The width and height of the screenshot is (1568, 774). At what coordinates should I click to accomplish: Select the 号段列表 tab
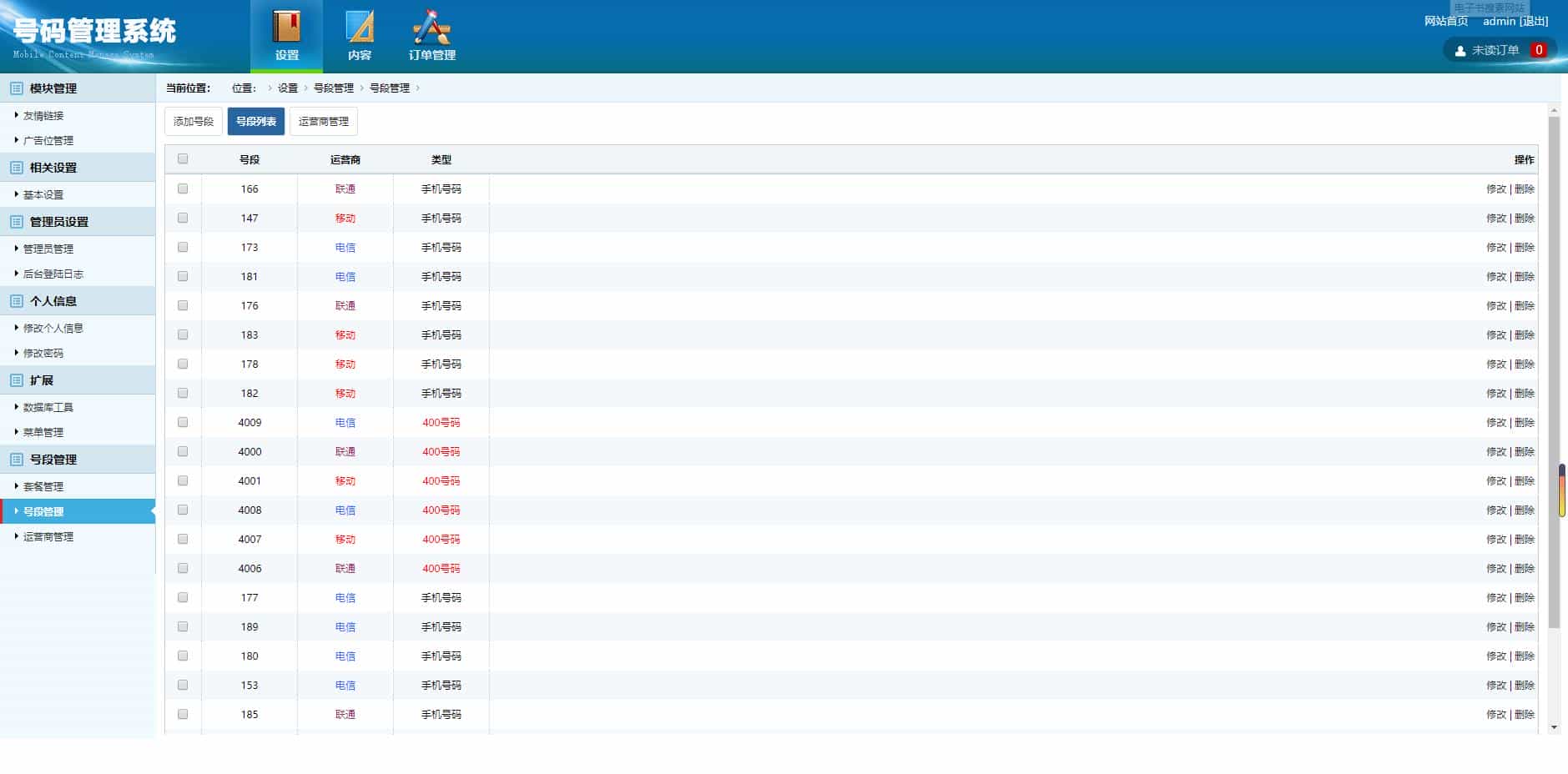pyautogui.click(x=257, y=121)
